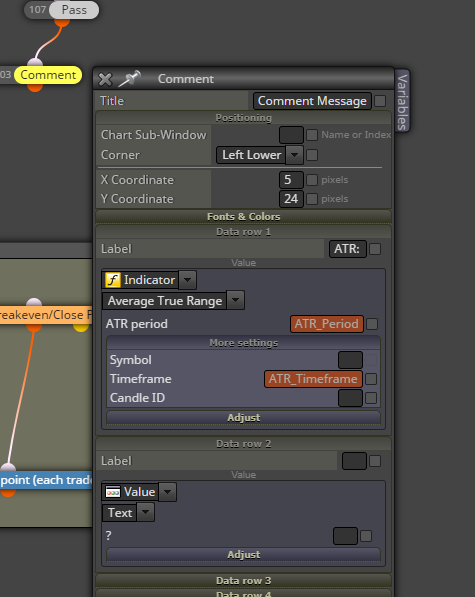The image size is (475, 597).
Task: Click the orange connector below Comment block
Action: click(x=35, y=87)
